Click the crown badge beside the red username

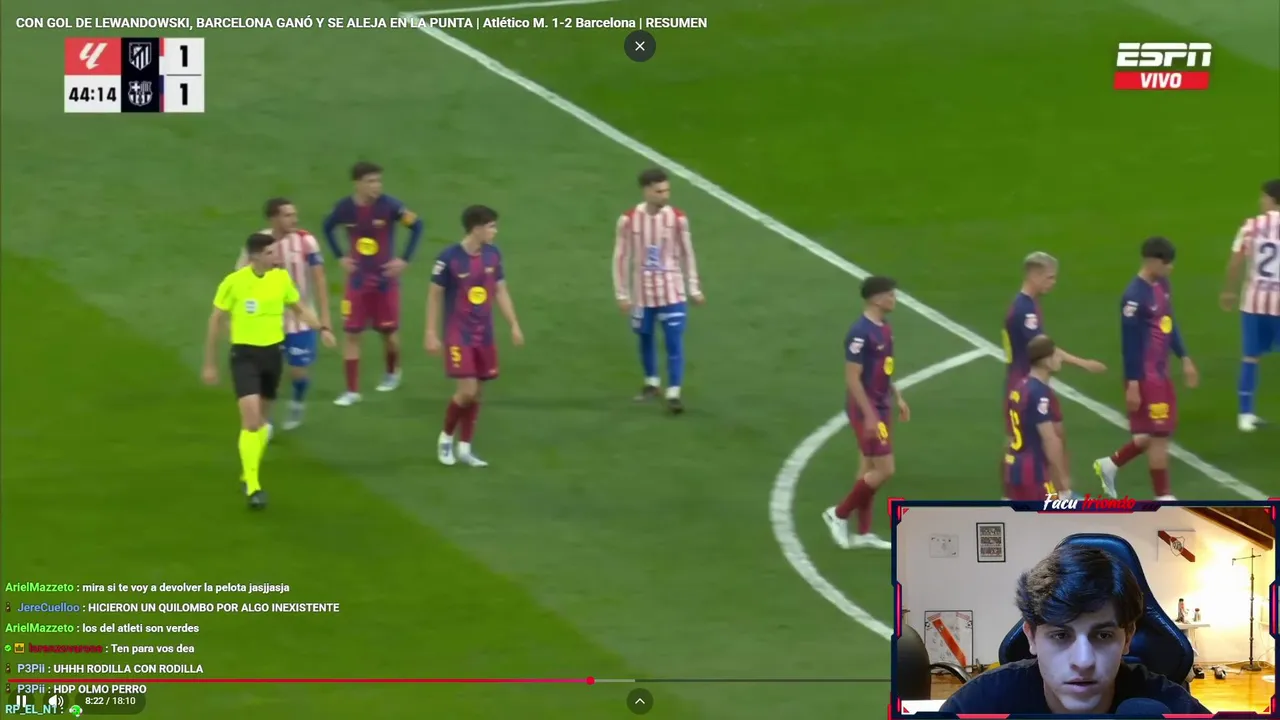[x=19, y=648]
